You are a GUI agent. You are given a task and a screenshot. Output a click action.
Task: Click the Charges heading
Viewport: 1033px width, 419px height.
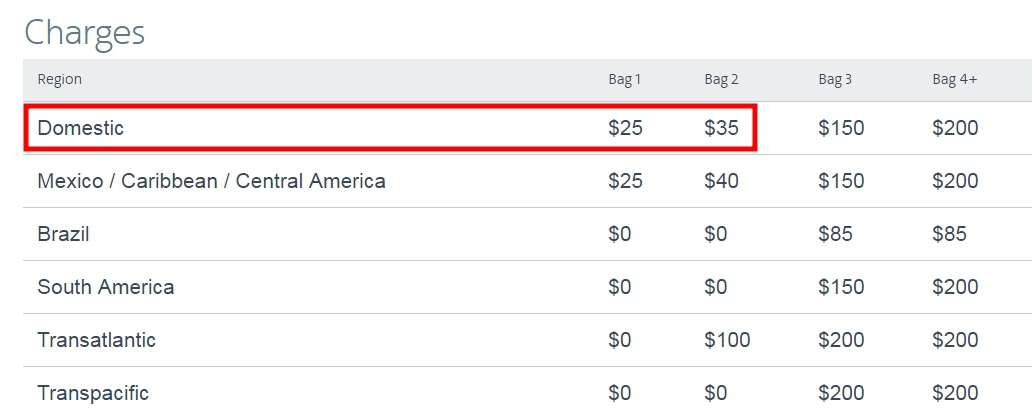(84, 32)
